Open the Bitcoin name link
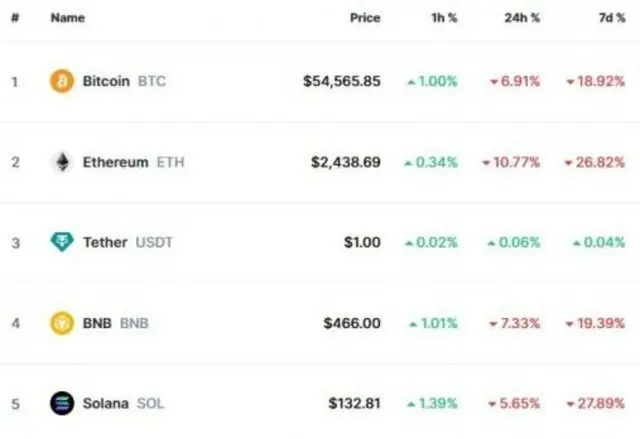640x439 pixels. coord(106,81)
